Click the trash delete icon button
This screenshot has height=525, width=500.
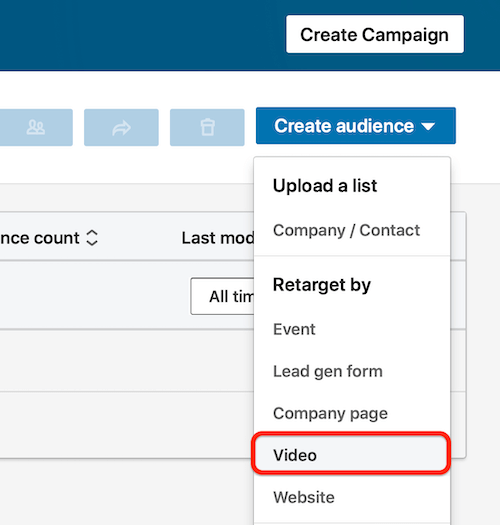(x=207, y=127)
